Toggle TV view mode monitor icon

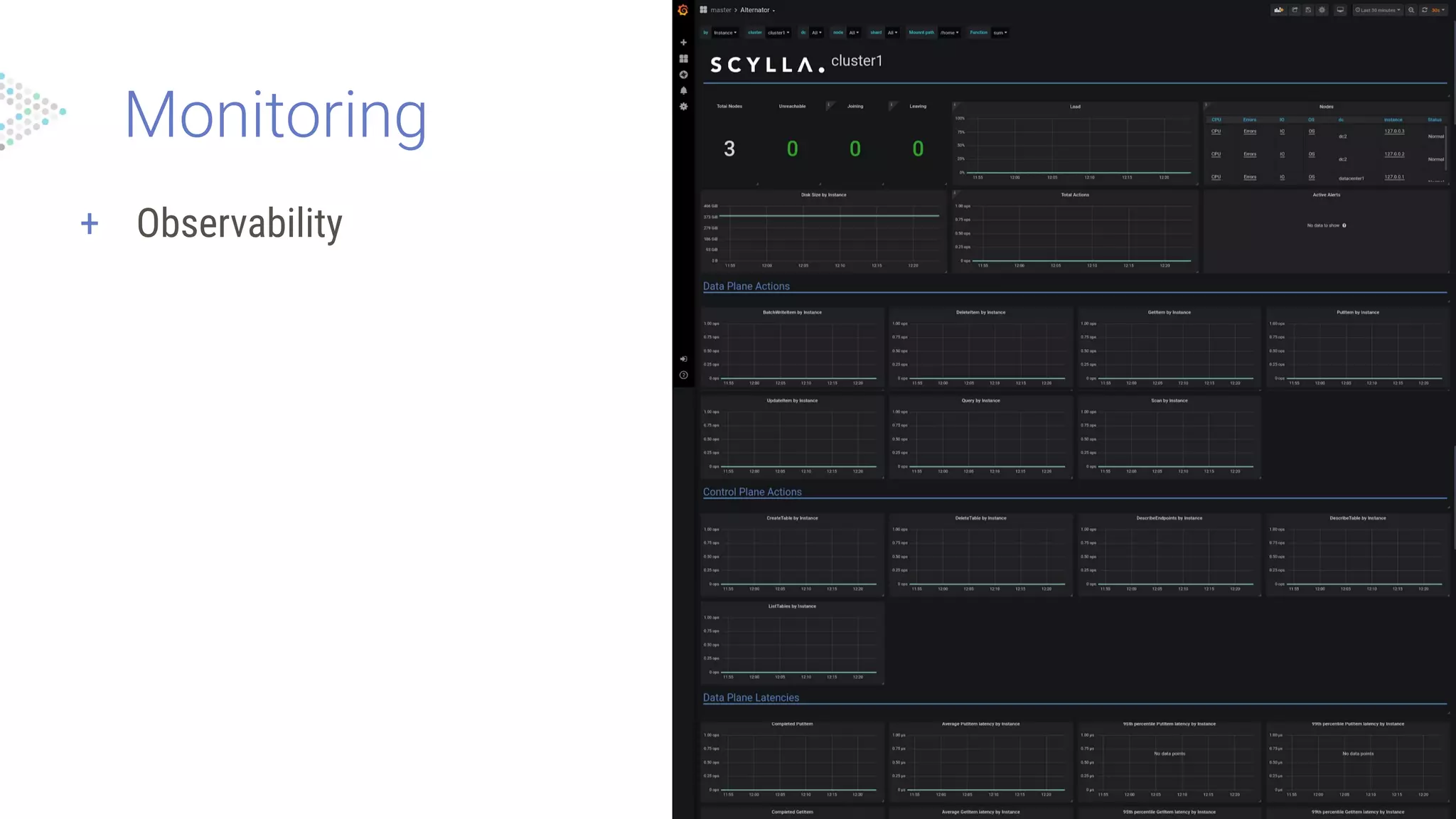1340,10
